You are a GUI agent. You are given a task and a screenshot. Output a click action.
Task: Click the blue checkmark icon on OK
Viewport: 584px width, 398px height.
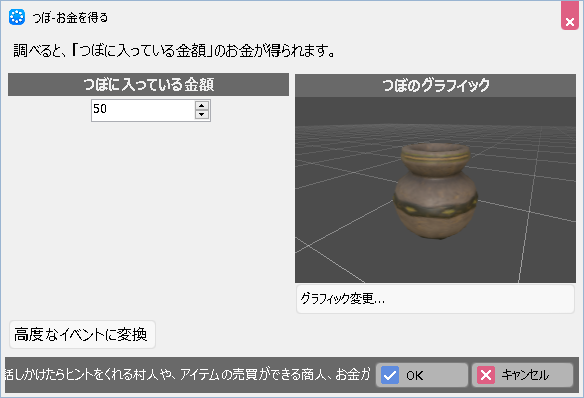390,375
